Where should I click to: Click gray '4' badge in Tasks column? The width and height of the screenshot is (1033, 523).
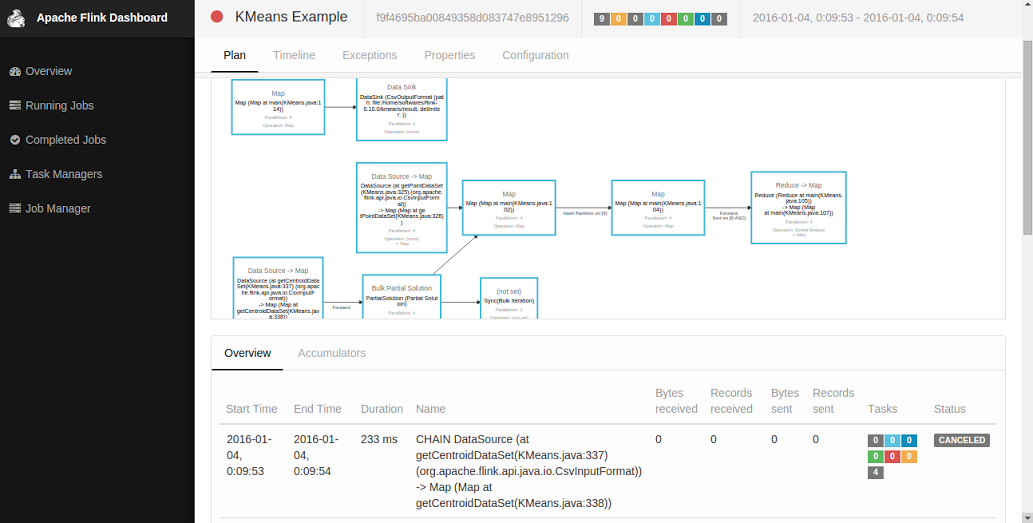point(876,472)
